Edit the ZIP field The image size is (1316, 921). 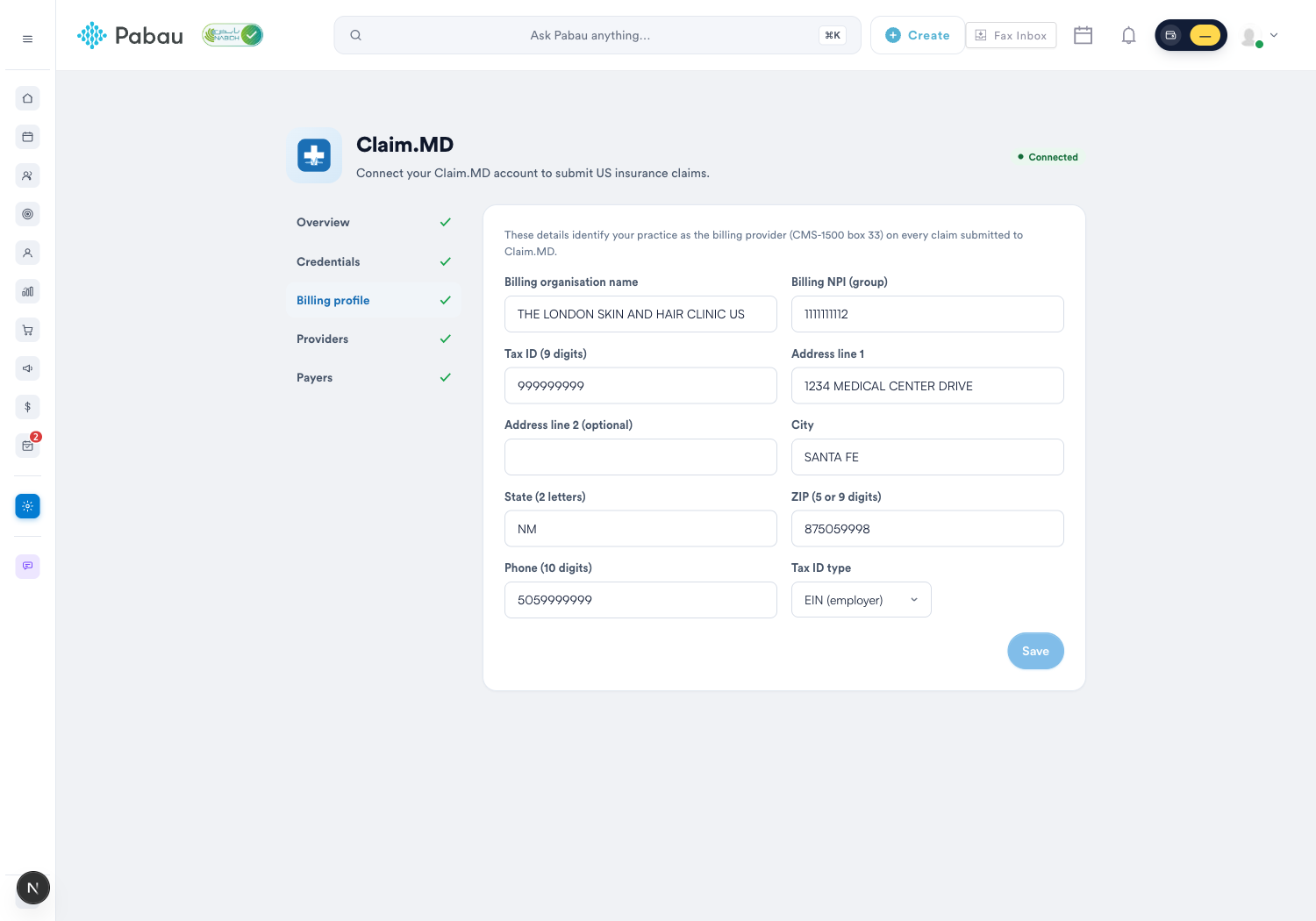pos(927,529)
